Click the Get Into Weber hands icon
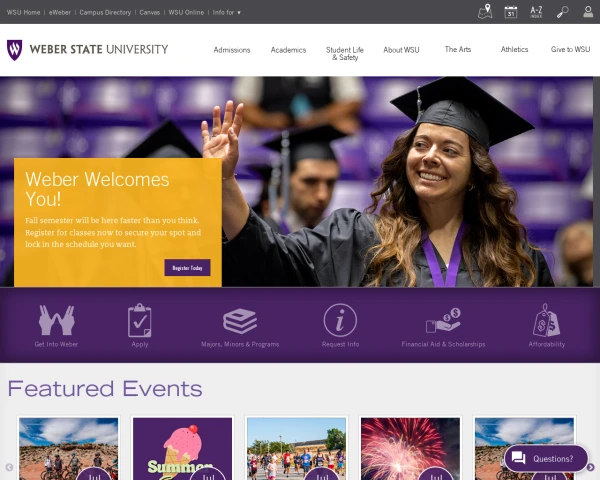The width and height of the screenshot is (600, 480). pos(57,320)
